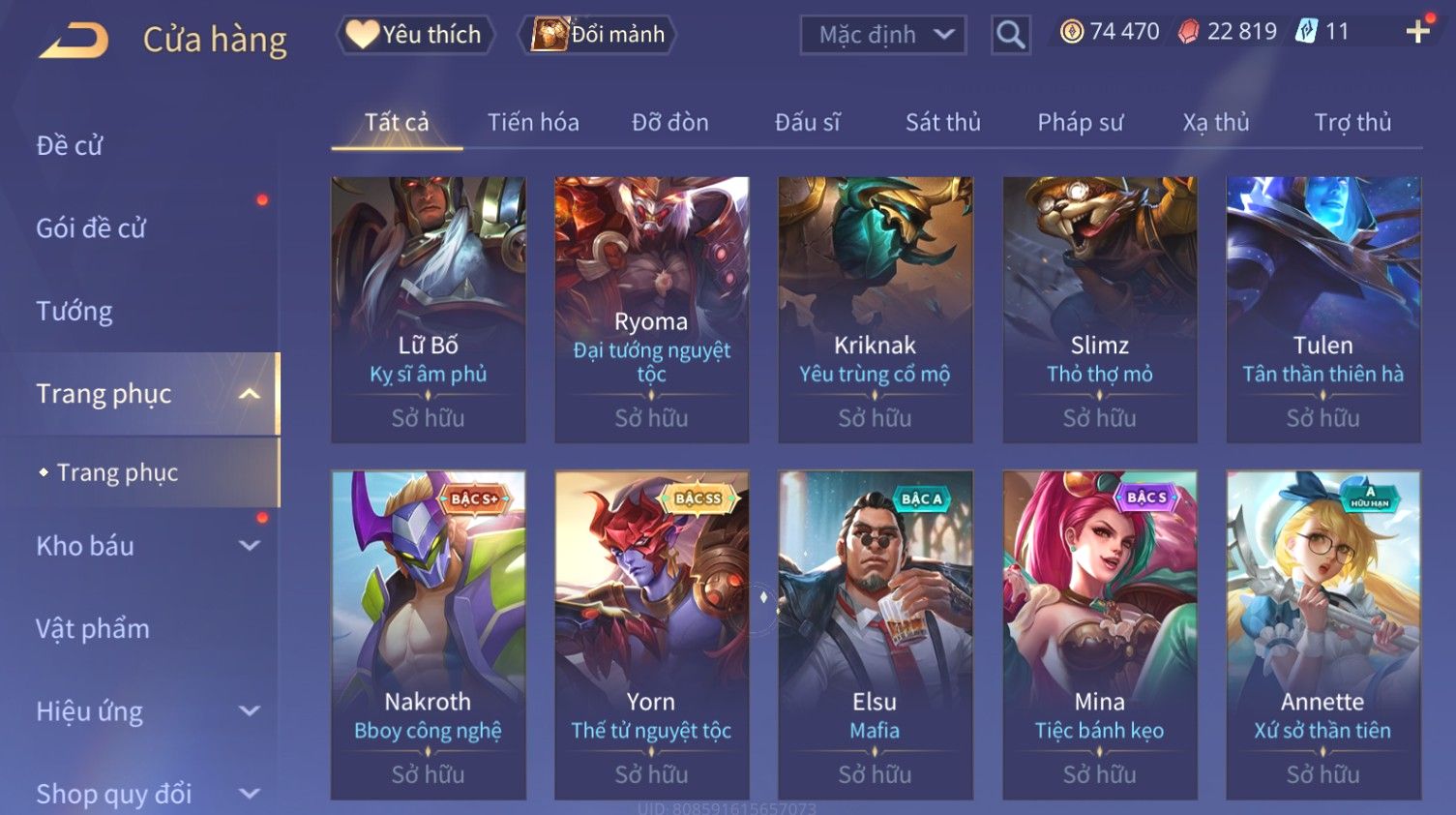1456x815 pixels.
Task: Open Yêu thích heart favorites
Action: [415, 35]
